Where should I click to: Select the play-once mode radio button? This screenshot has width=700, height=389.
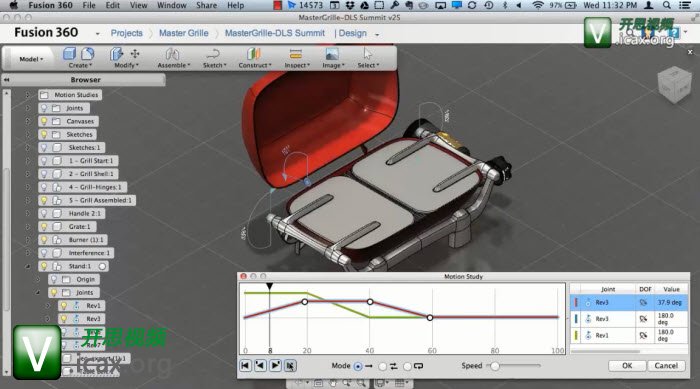358,366
